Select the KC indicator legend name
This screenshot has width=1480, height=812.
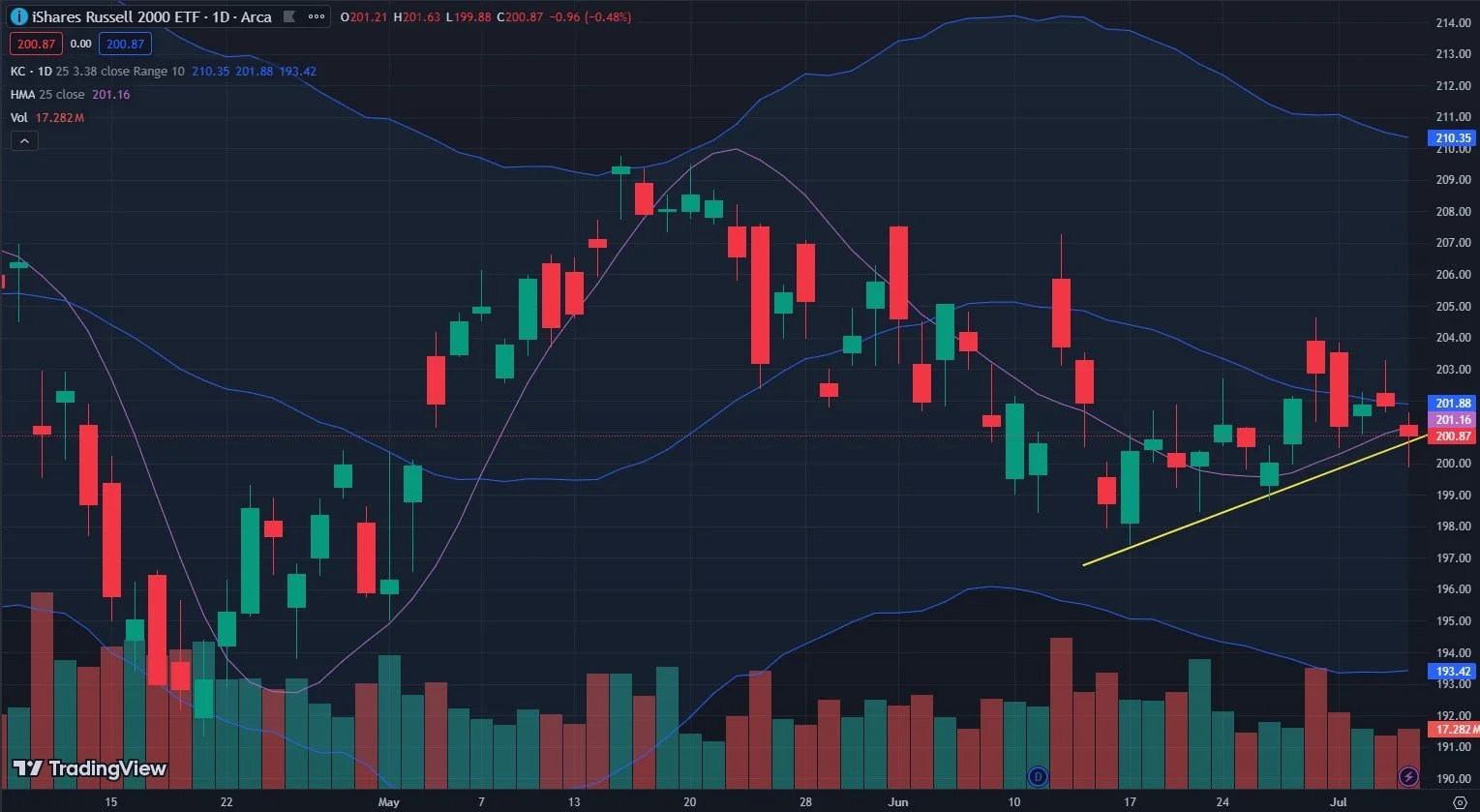[17, 72]
